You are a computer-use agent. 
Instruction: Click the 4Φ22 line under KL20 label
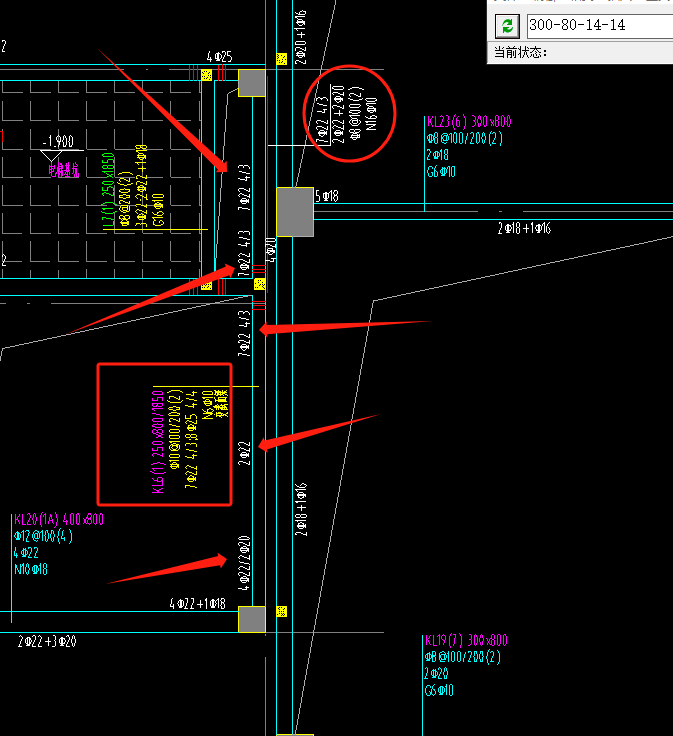pyautogui.click(x=26, y=552)
